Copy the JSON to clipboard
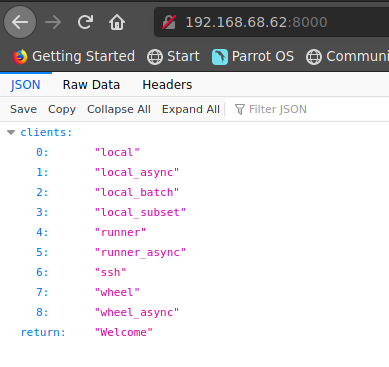 [62, 109]
